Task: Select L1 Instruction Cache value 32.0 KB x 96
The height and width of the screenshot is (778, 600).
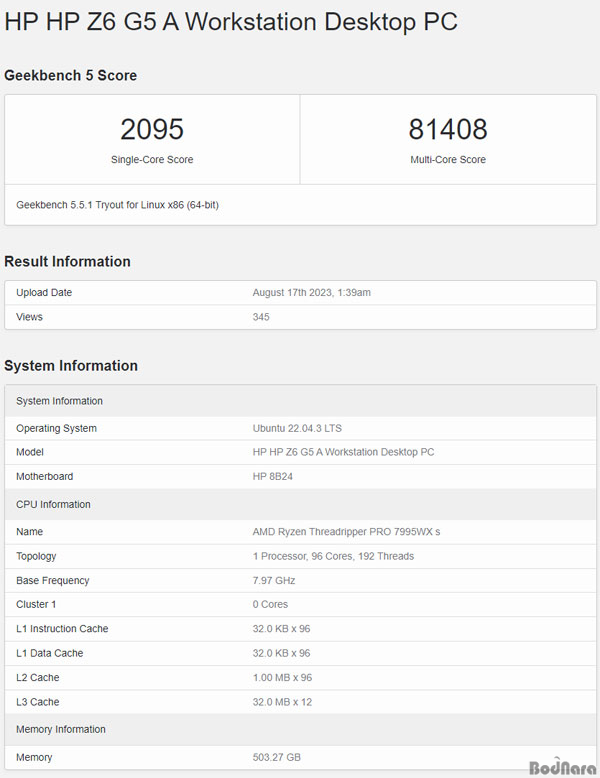Action: click(281, 629)
